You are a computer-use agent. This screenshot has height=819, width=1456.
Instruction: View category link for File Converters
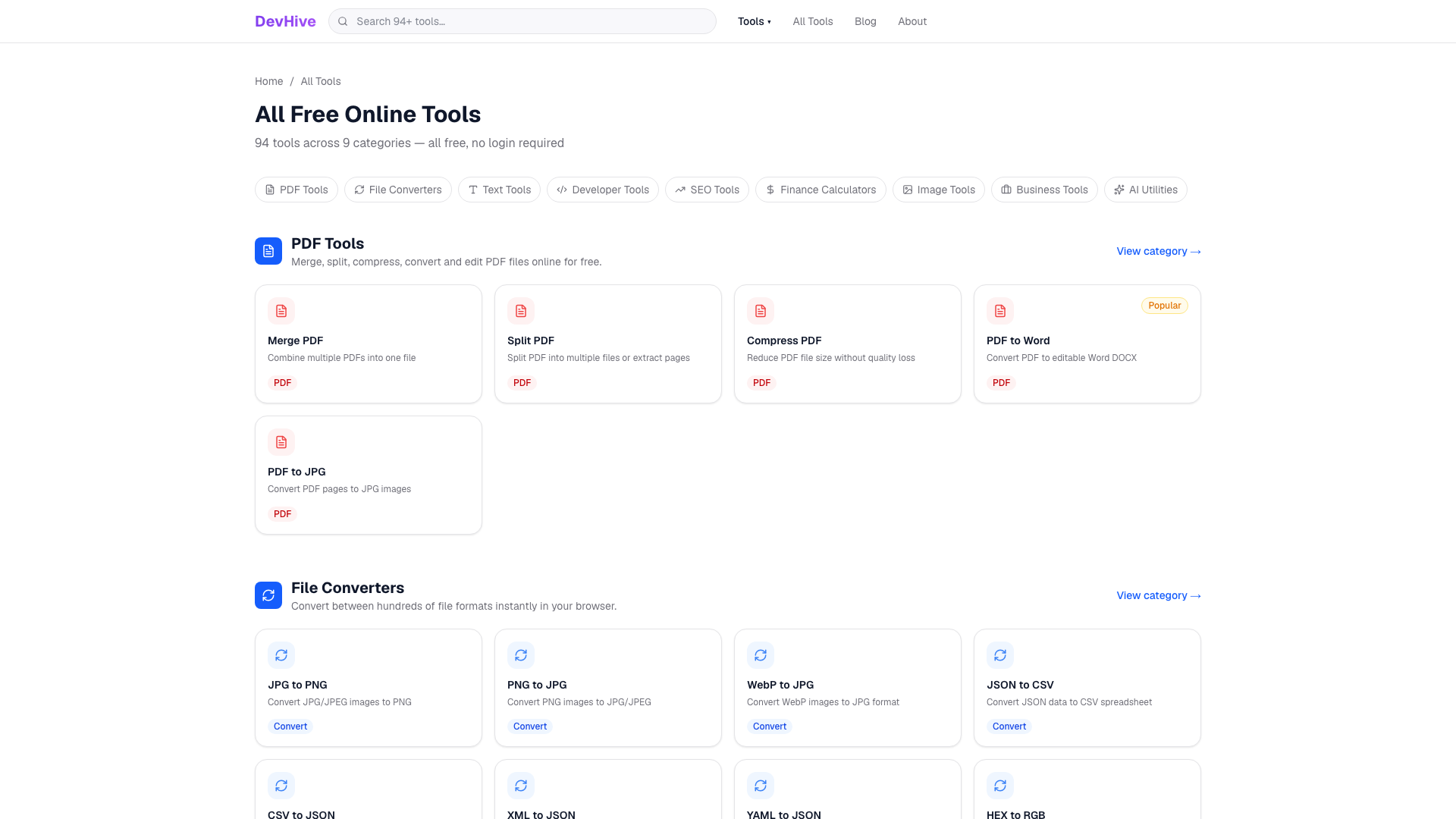point(1159,595)
